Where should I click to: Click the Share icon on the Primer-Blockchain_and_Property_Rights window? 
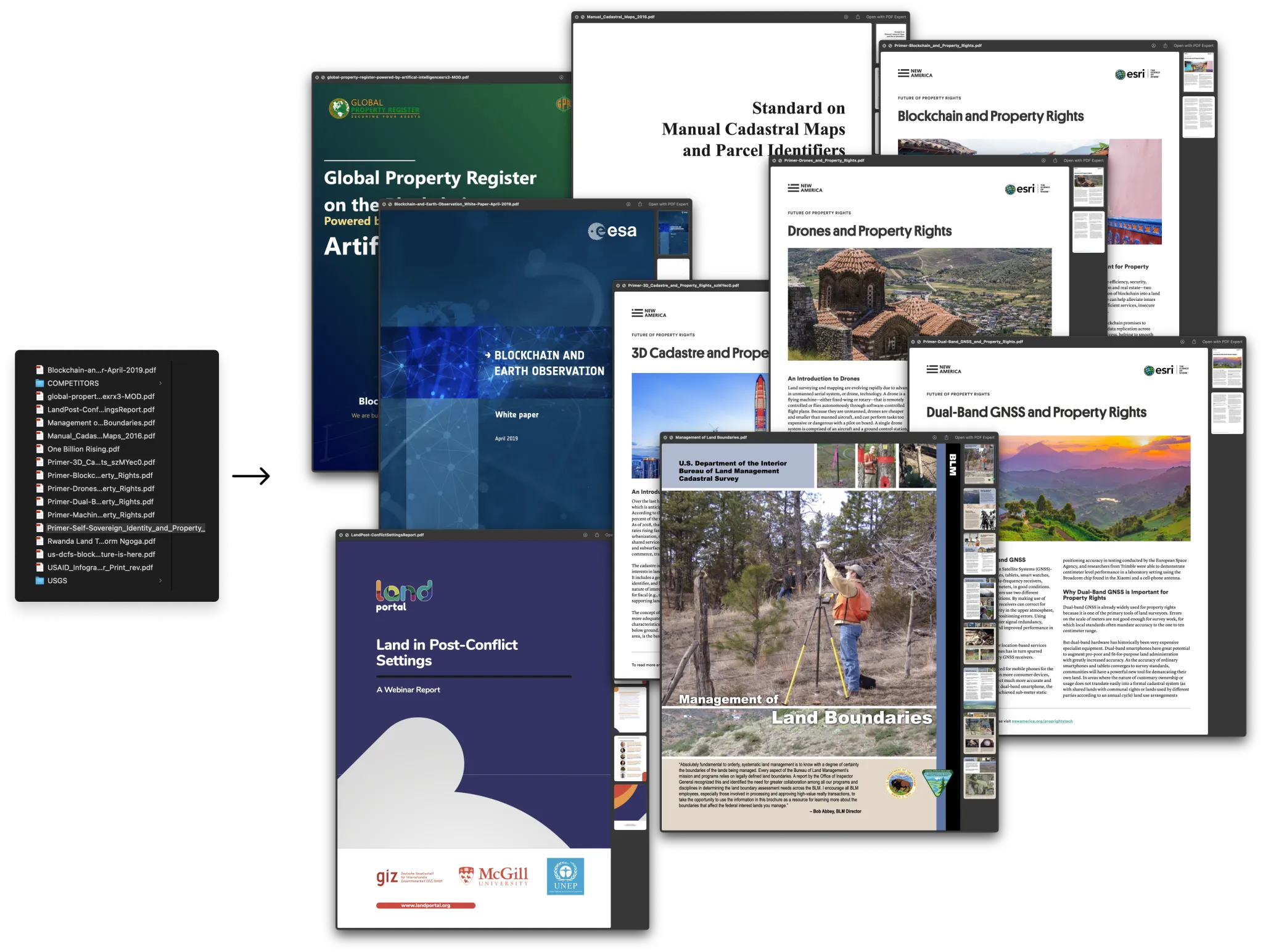(1166, 46)
